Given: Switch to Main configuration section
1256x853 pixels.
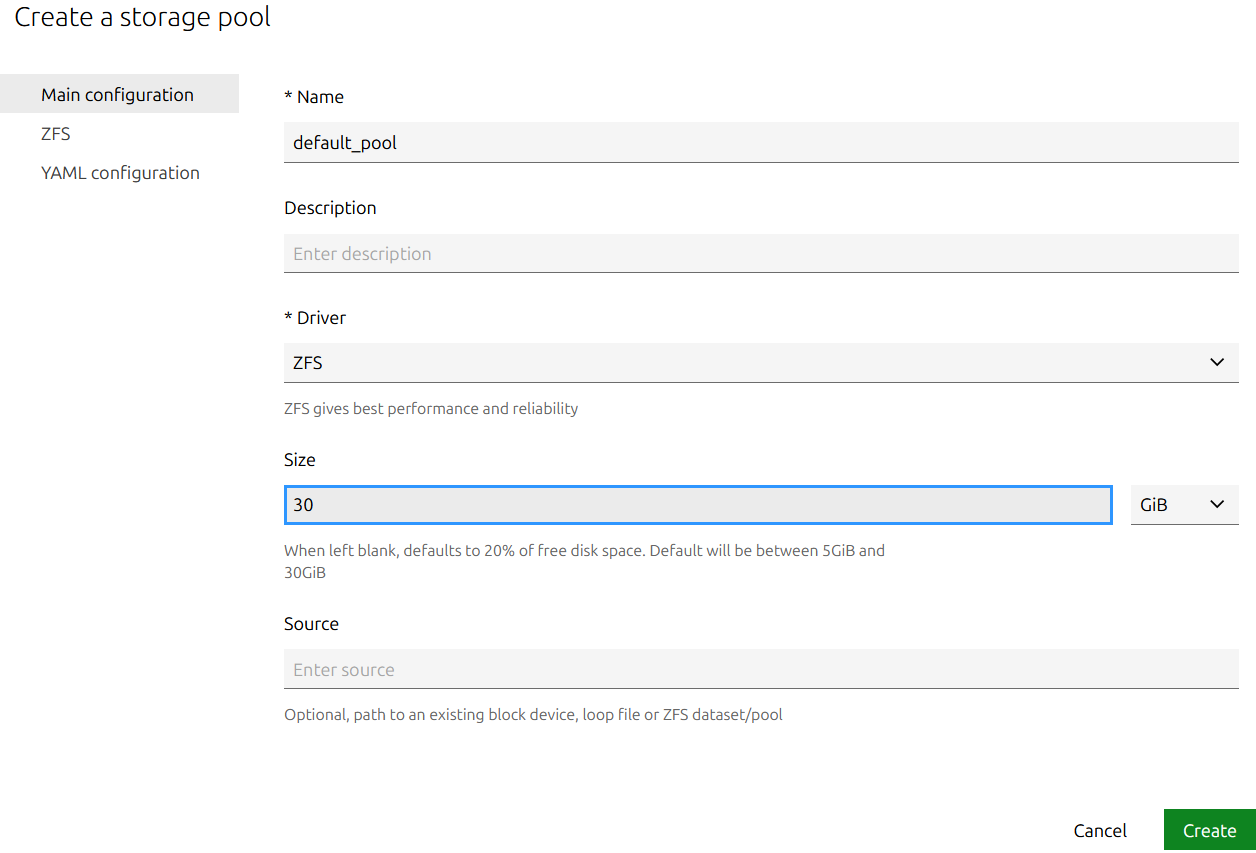Looking at the screenshot, I should click(118, 95).
